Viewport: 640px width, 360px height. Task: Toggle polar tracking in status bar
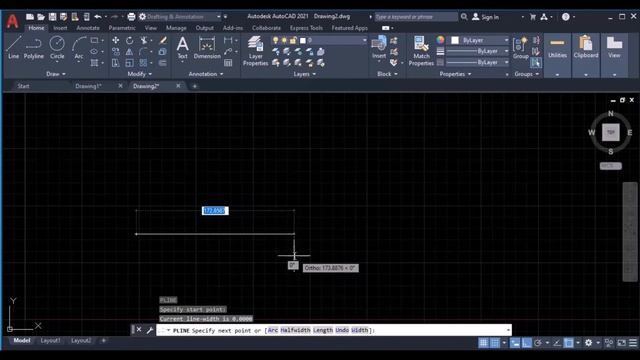(538, 343)
